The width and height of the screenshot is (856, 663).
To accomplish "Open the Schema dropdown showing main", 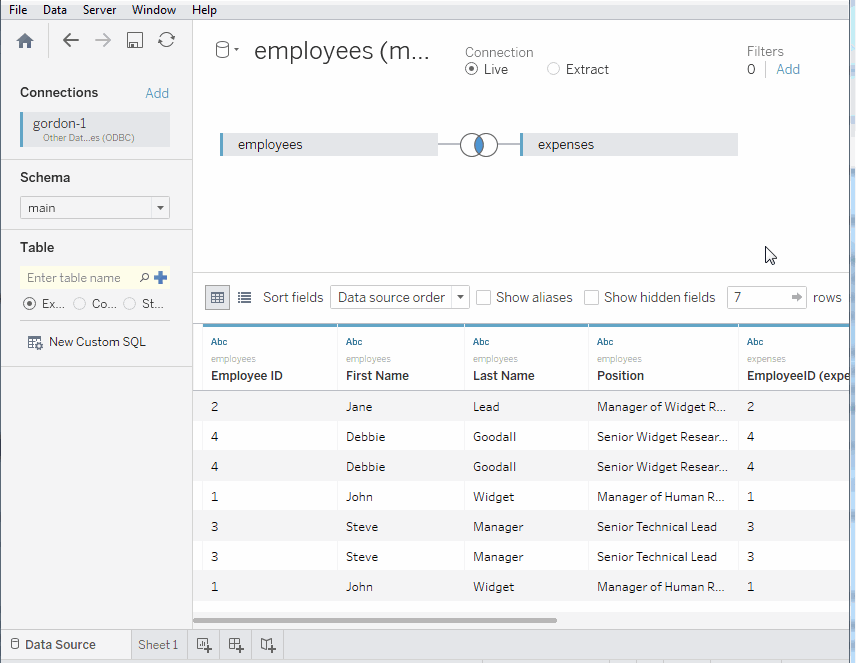I will (159, 207).
